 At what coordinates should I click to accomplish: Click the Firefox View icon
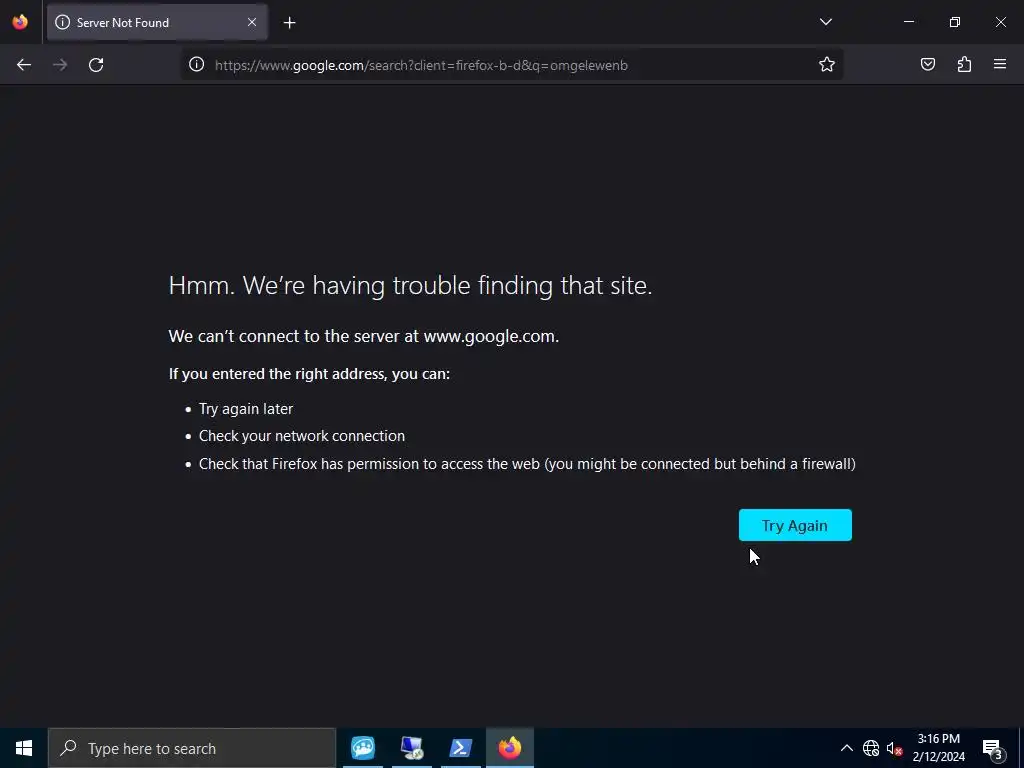click(20, 22)
